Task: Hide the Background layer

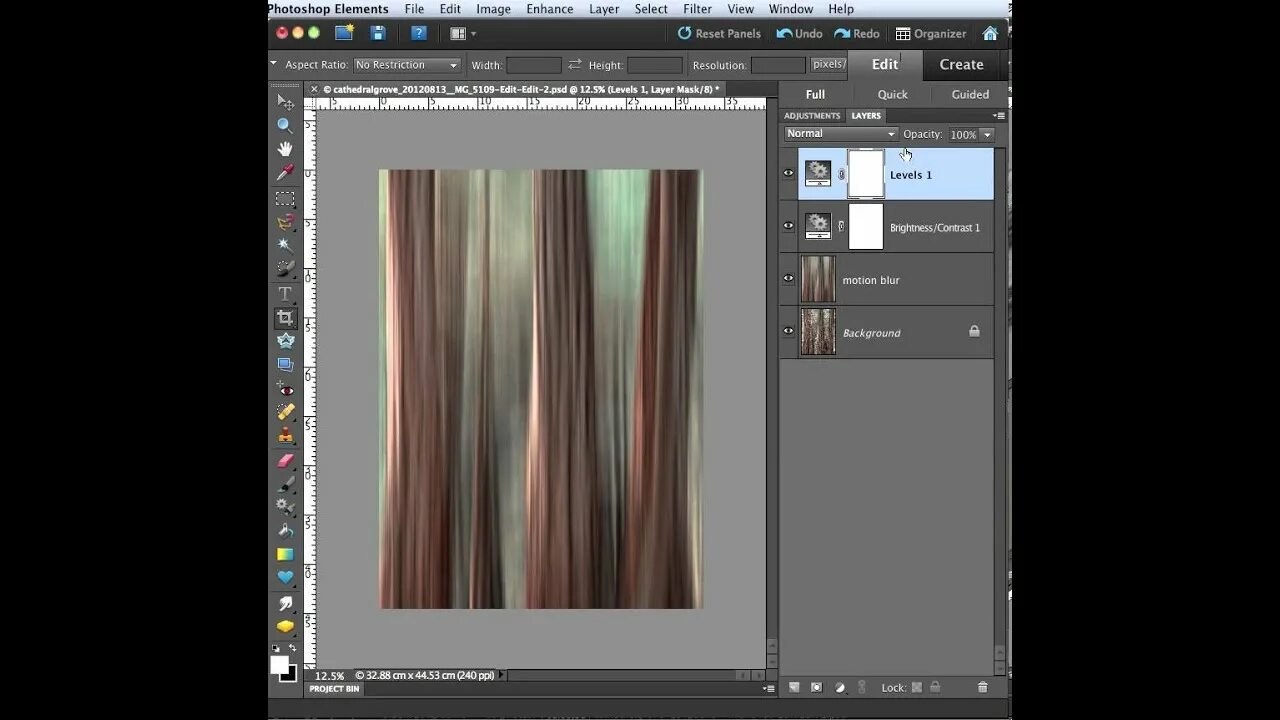Action: pyautogui.click(x=788, y=332)
